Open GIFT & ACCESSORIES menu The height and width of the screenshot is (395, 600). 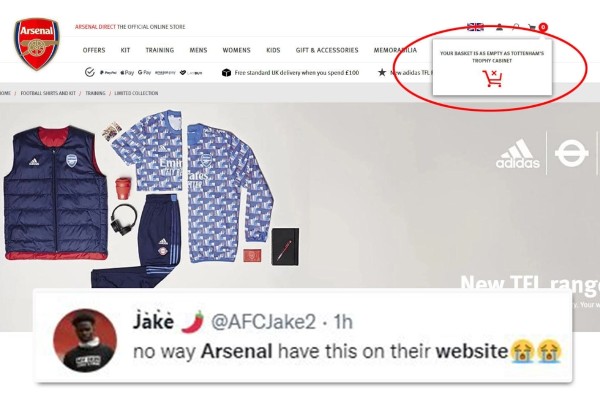point(327,50)
